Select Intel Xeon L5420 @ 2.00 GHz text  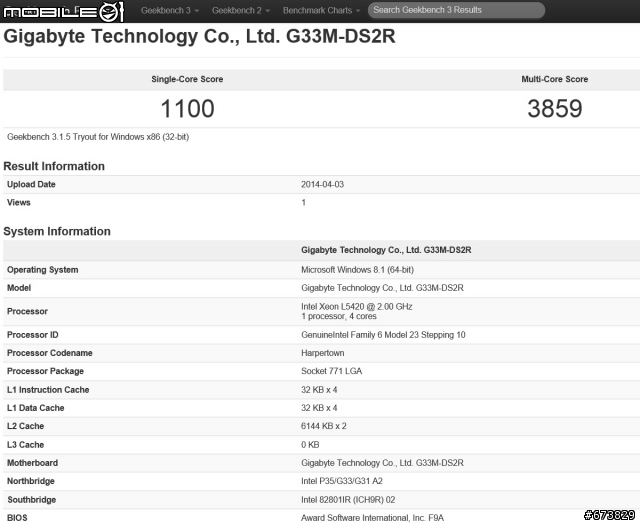[x=357, y=306]
